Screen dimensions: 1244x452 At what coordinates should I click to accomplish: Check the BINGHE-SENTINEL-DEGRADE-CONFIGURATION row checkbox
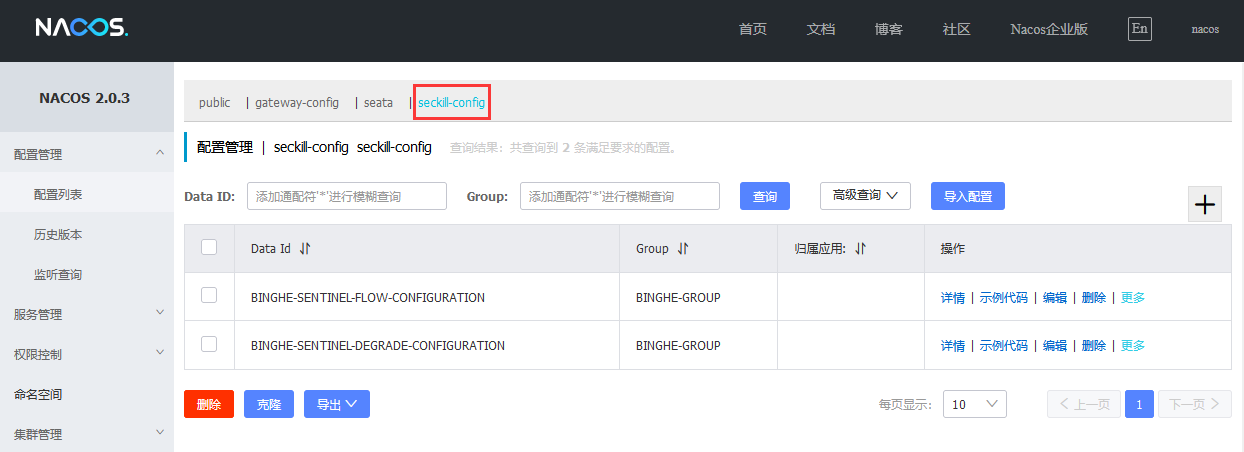click(209, 344)
